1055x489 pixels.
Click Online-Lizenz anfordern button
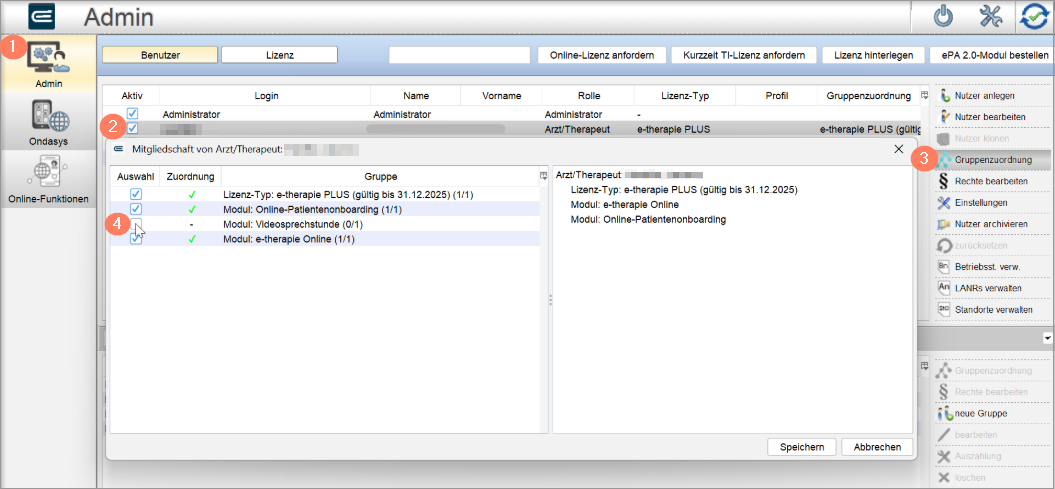coord(602,55)
